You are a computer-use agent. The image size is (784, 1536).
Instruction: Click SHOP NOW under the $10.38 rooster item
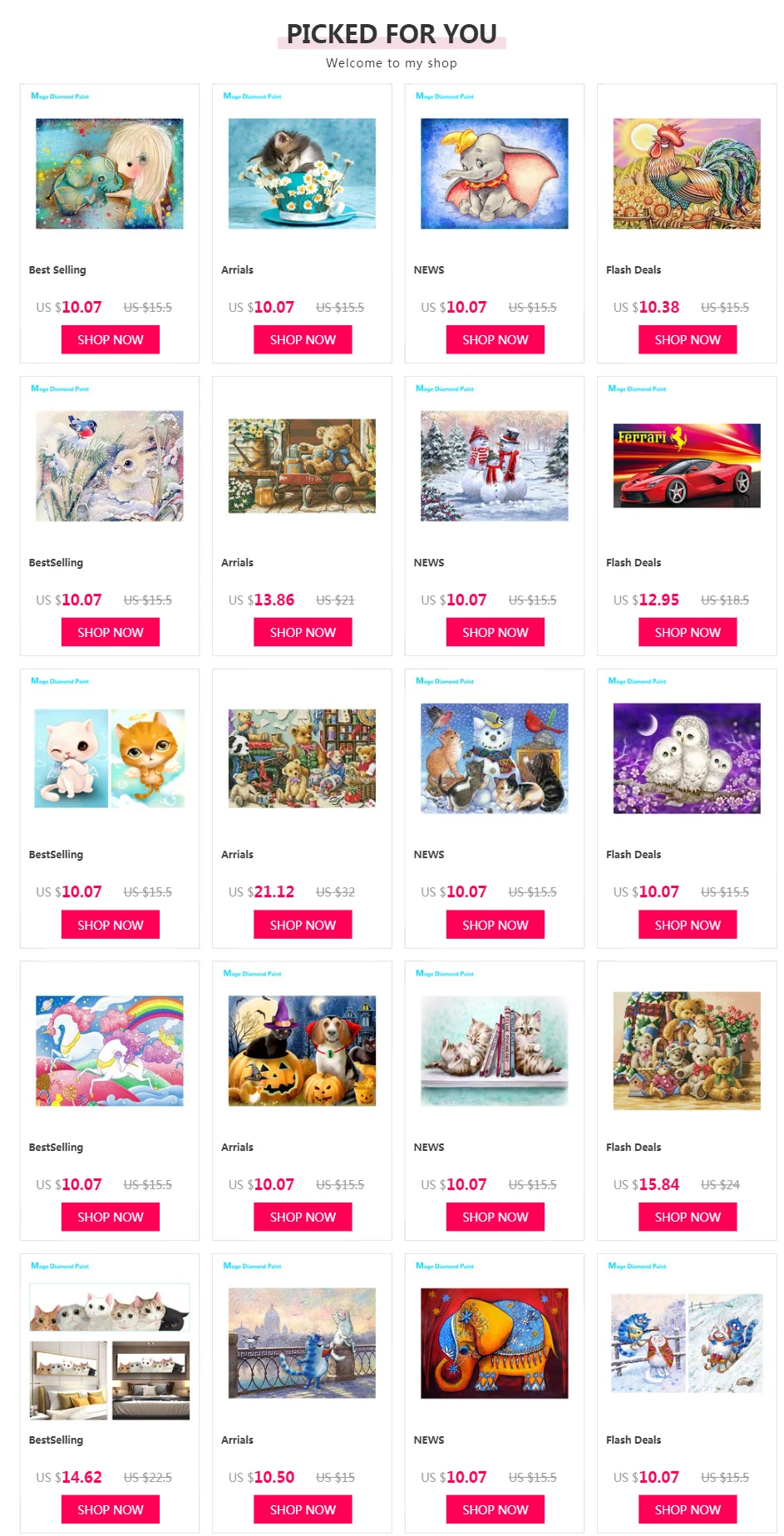click(688, 339)
